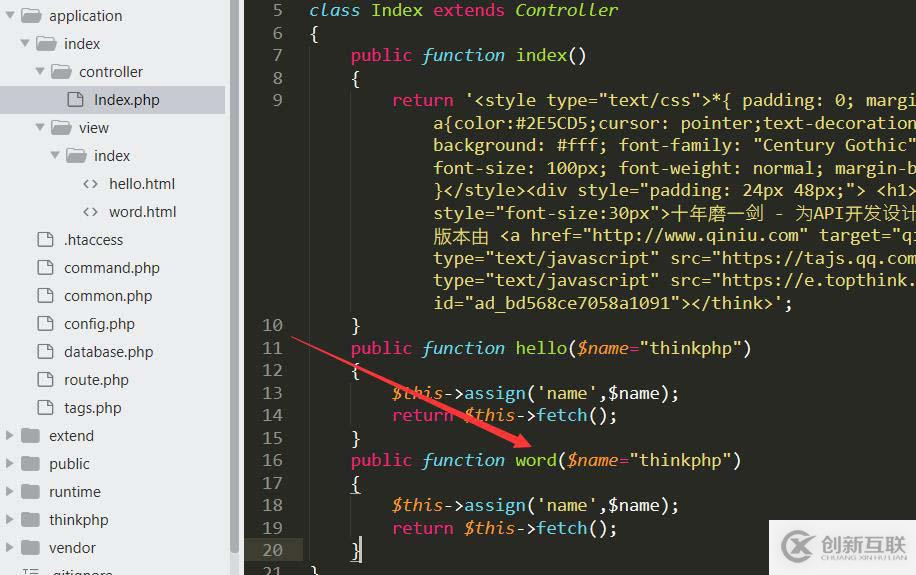Expand the vendor folder arrow

click(x=9, y=548)
